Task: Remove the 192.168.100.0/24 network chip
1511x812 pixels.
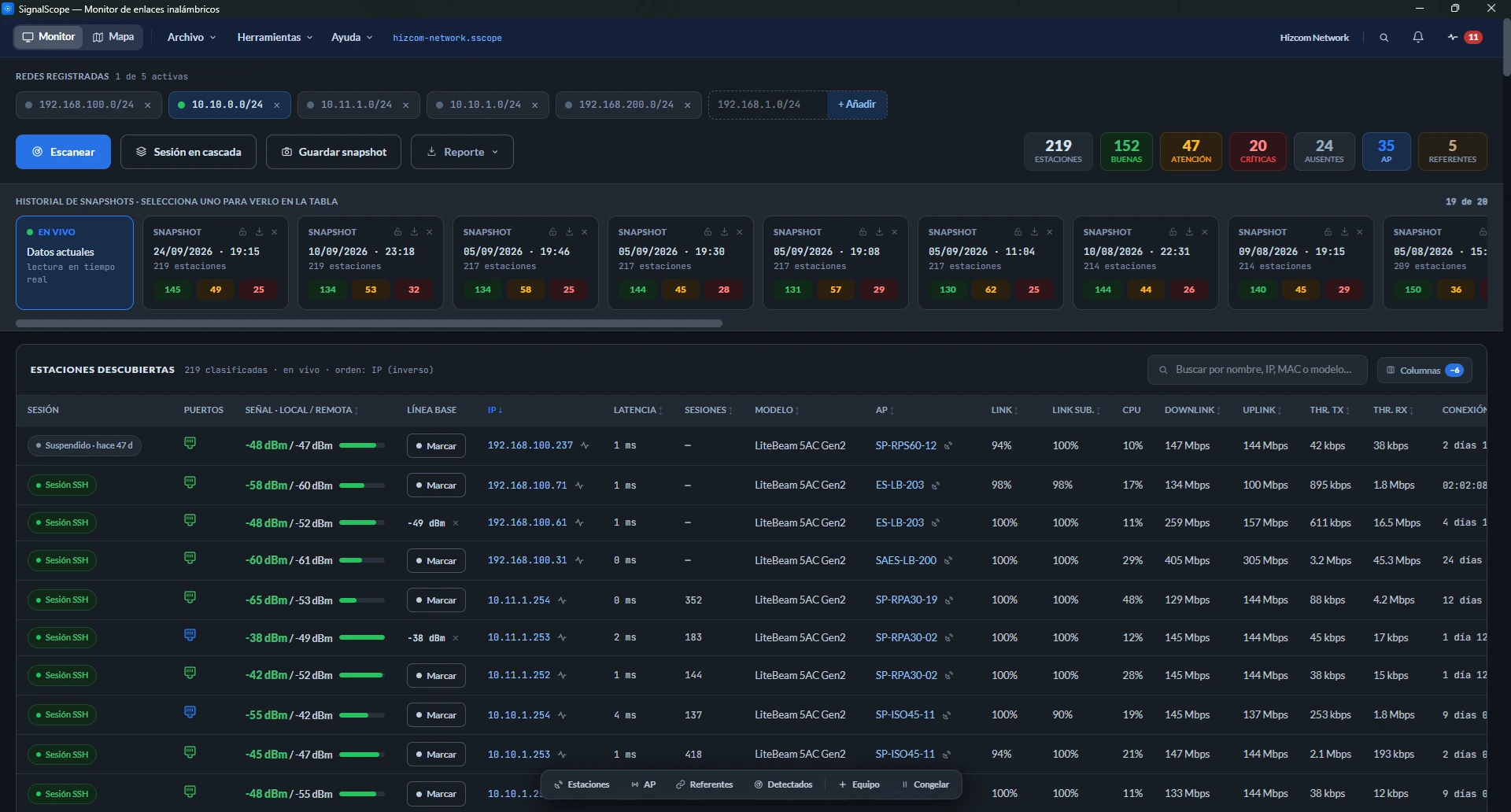Action: [x=147, y=105]
